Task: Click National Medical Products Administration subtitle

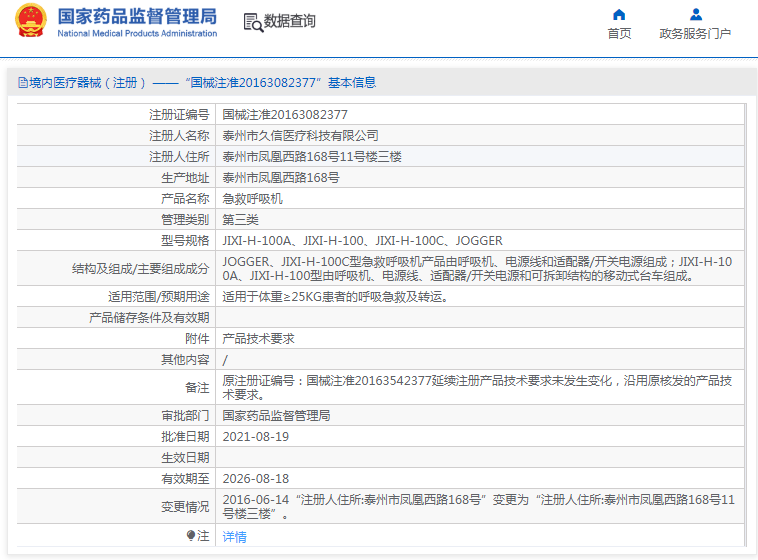Action: (137, 33)
